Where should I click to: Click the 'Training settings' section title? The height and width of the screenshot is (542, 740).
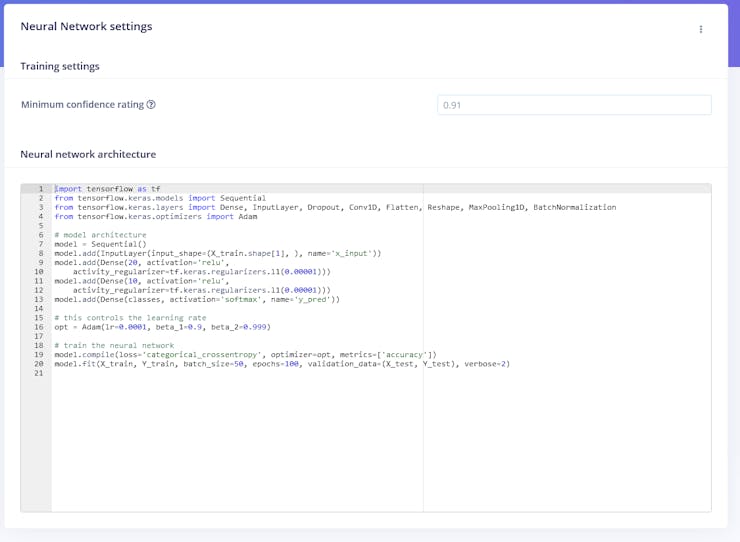(x=60, y=66)
